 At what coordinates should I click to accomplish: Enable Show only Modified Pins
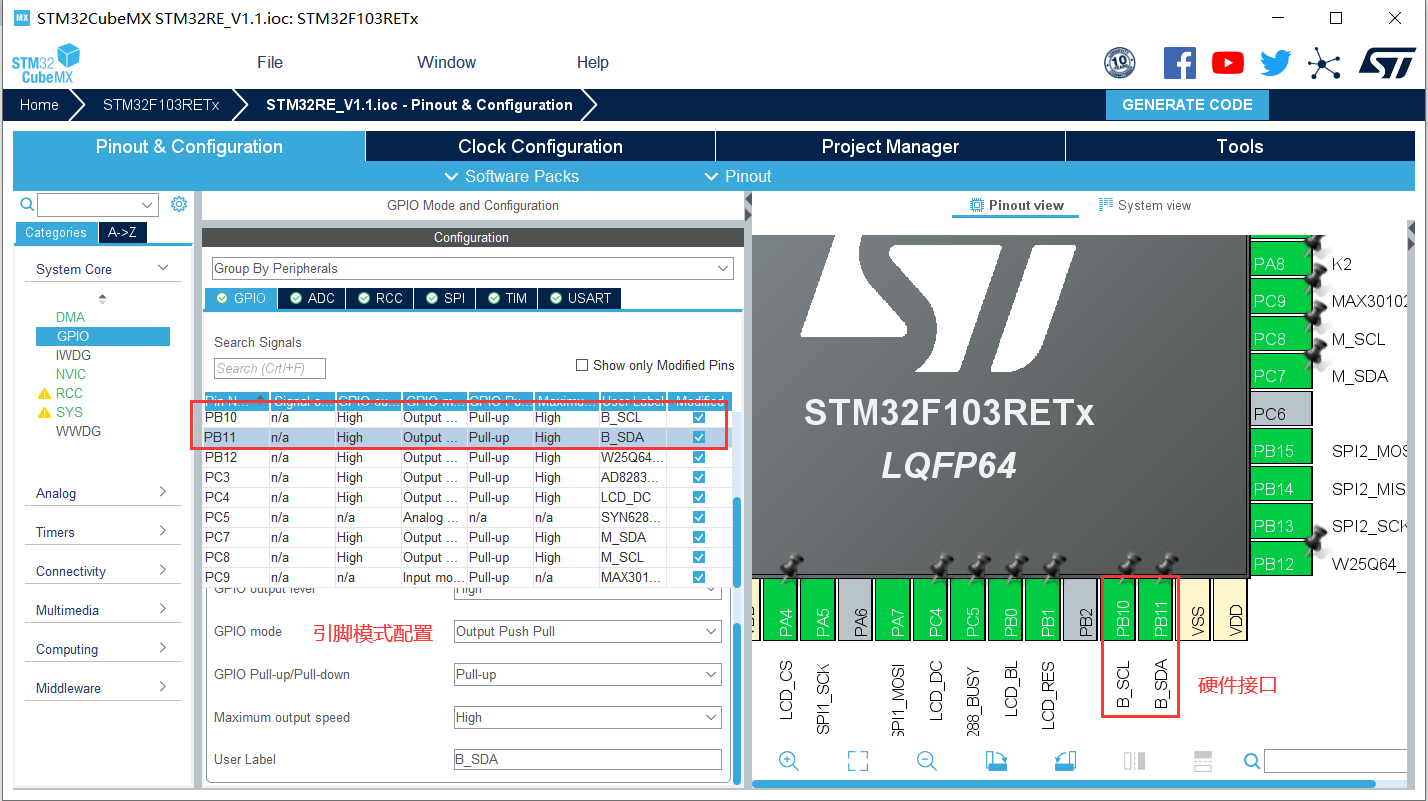[x=582, y=365]
